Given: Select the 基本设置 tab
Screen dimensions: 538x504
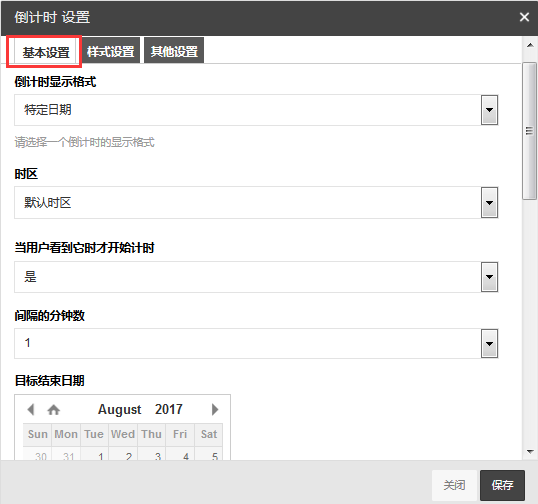Looking at the screenshot, I should [x=45, y=51].
